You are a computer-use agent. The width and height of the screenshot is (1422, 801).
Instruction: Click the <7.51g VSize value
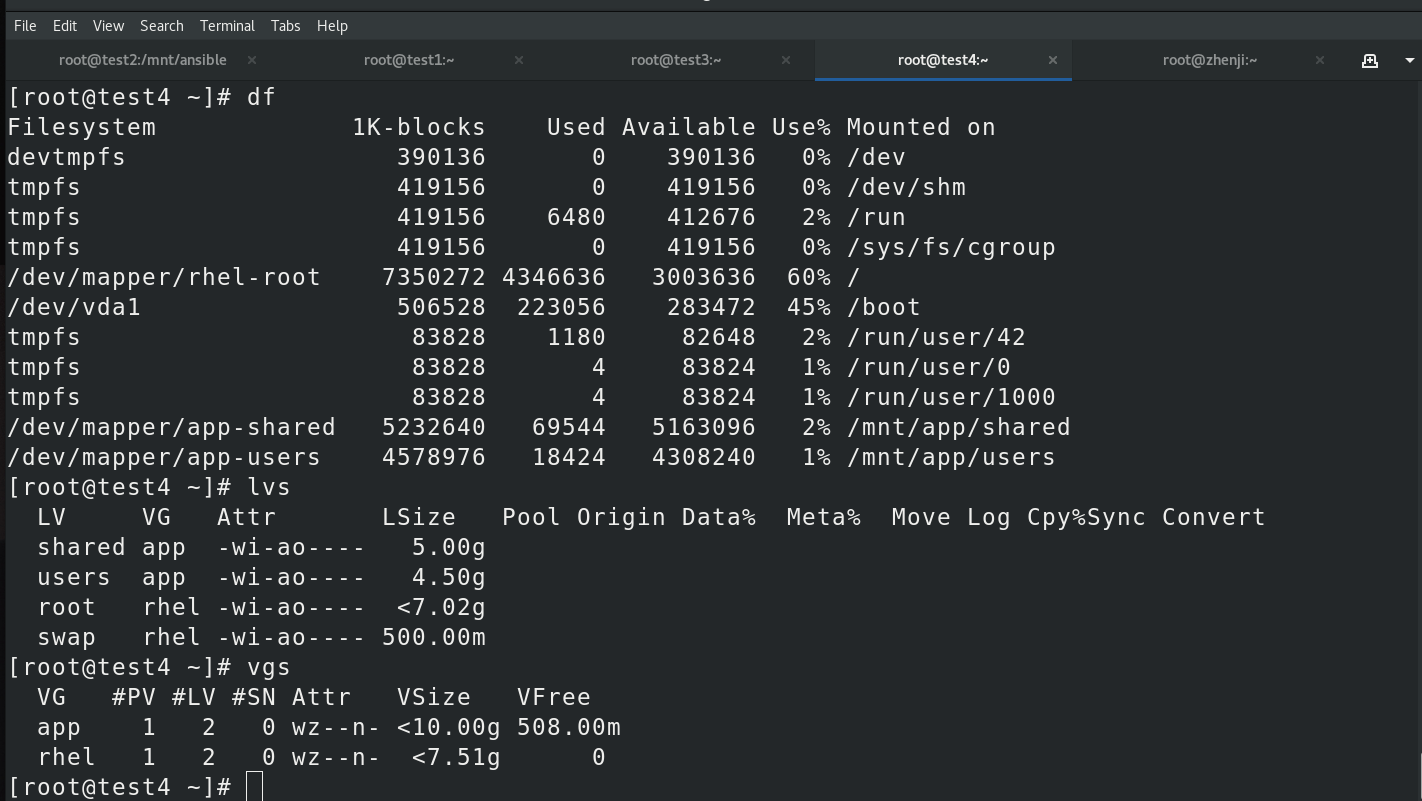click(456, 757)
